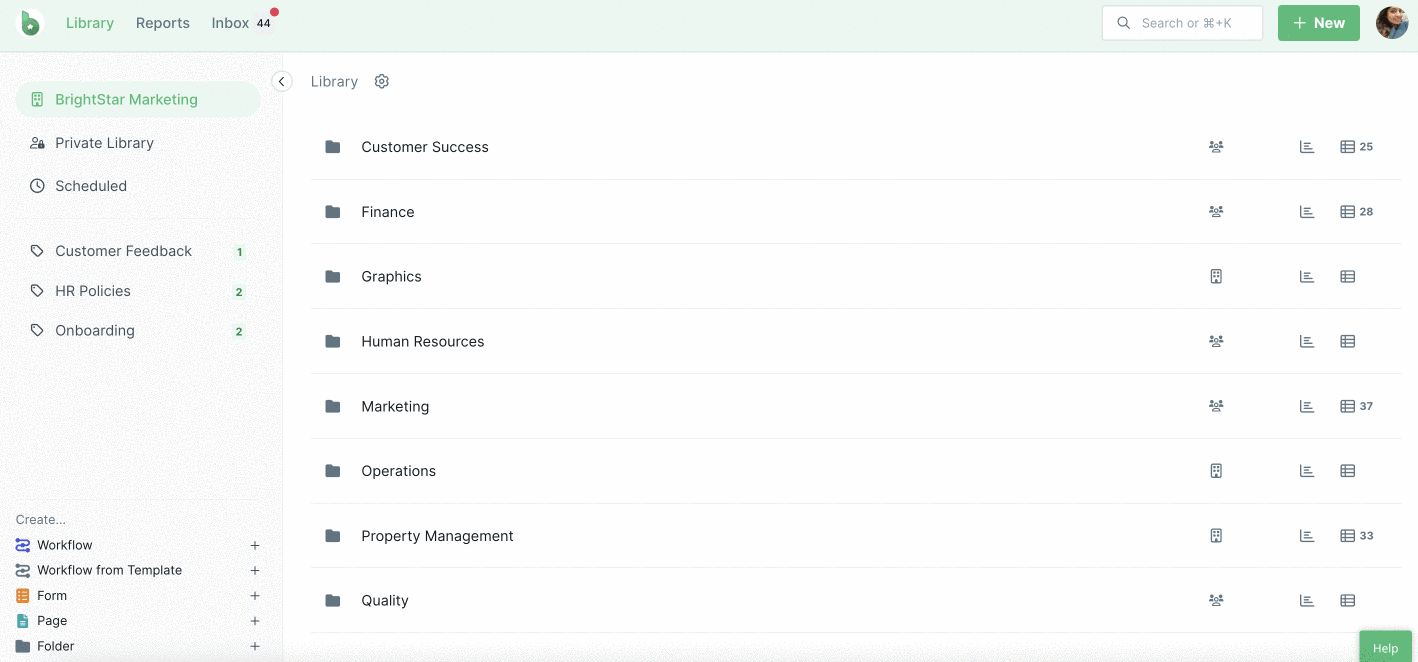The image size is (1418, 662).
Task: Click the Folder icon in the Create section
Action: pyautogui.click(x=22, y=646)
